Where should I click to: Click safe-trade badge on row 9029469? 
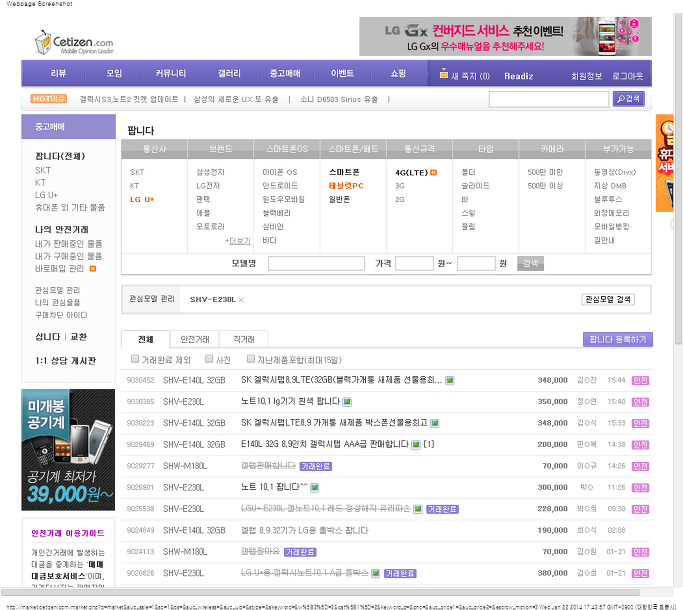pyautogui.click(x=640, y=445)
